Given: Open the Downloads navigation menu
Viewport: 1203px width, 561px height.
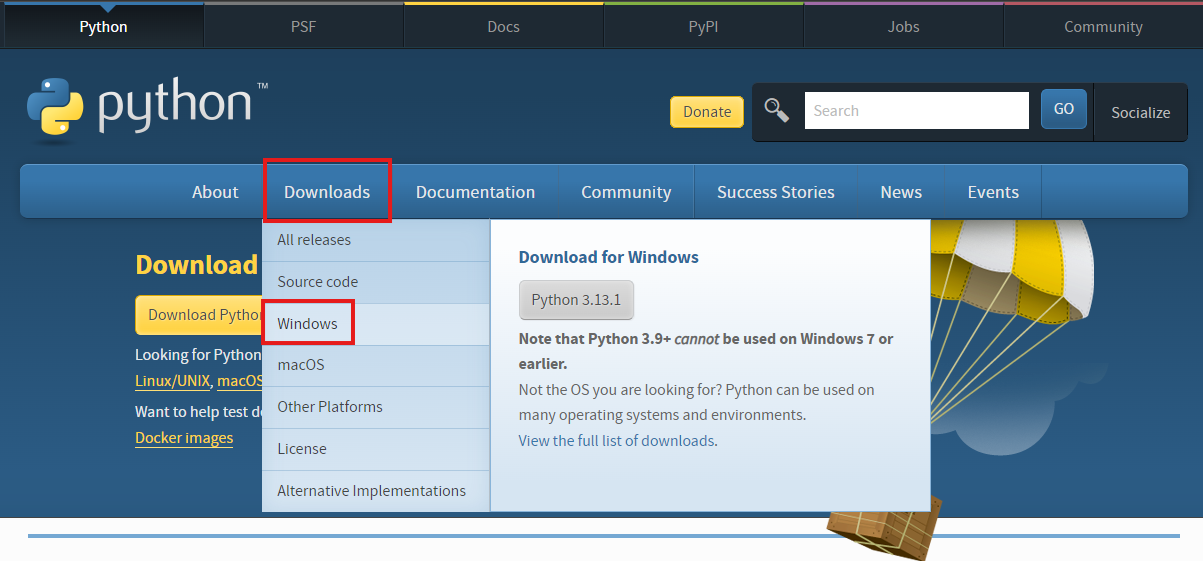Looking at the screenshot, I should tap(327, 192).
